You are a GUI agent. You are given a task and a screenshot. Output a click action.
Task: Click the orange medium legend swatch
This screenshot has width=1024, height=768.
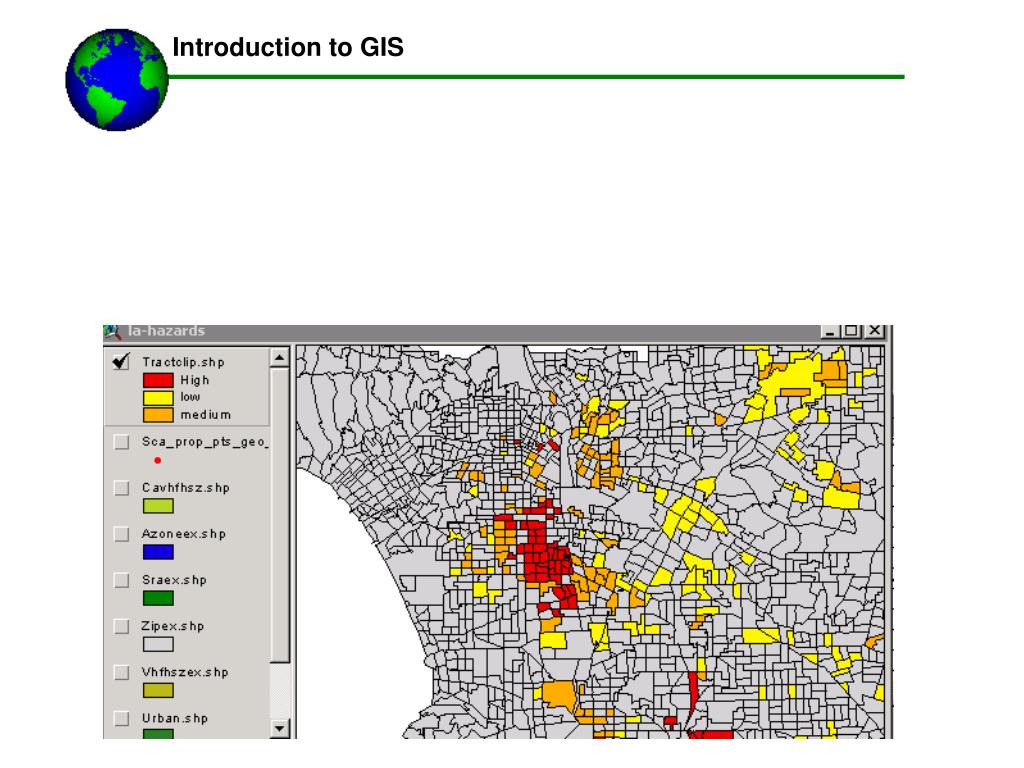pyautogui.click(x=158, y=415)
